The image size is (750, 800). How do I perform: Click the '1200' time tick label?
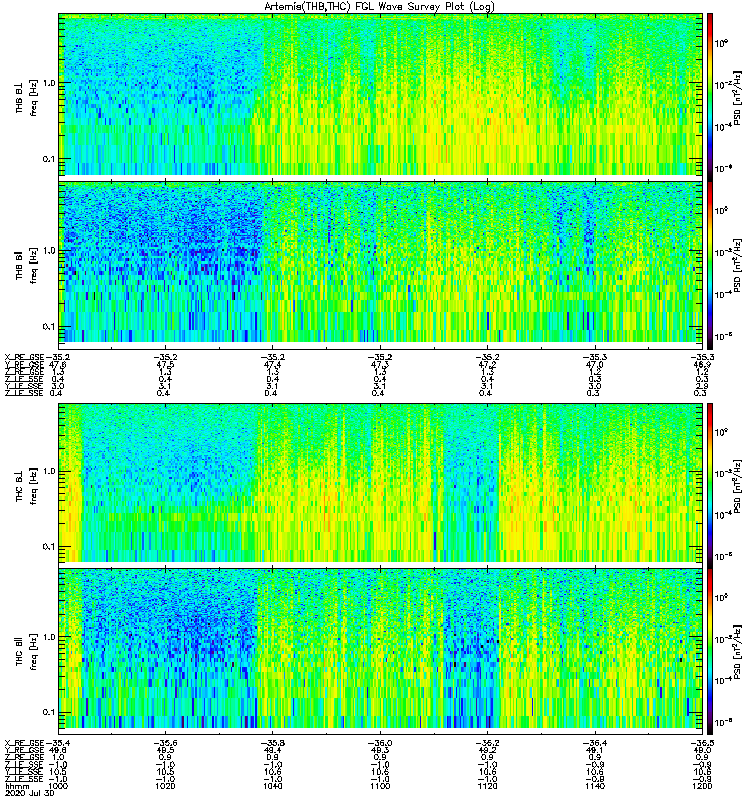coord(702,786)
